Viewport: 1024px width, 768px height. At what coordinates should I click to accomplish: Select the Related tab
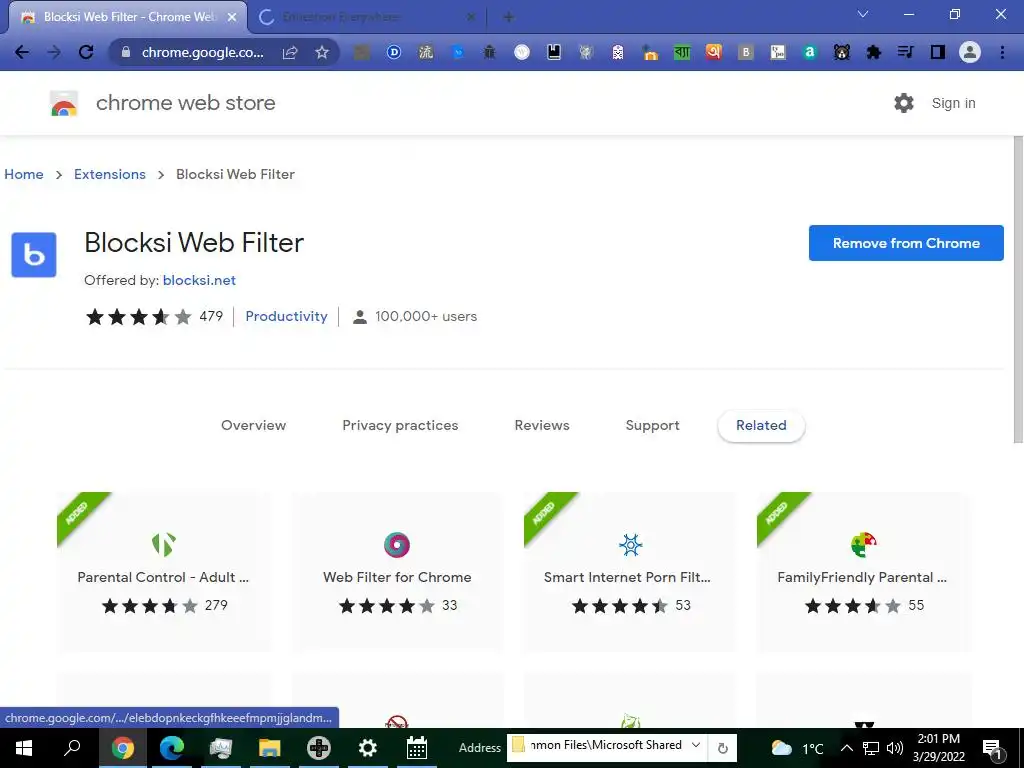tap(761, 425)
